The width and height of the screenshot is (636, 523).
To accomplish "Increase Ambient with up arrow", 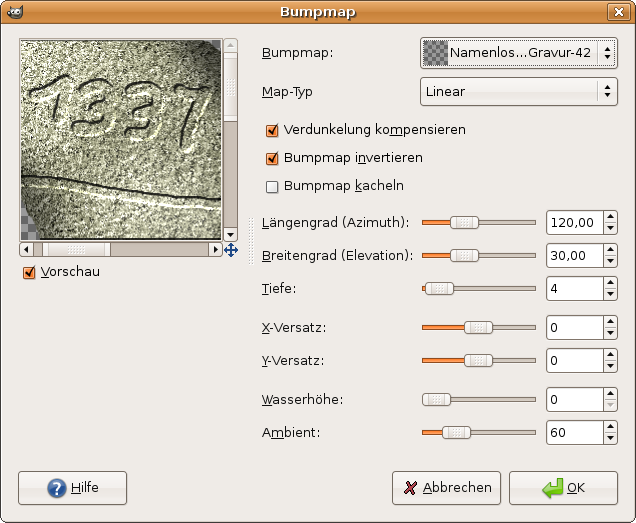I will [610, 427].
